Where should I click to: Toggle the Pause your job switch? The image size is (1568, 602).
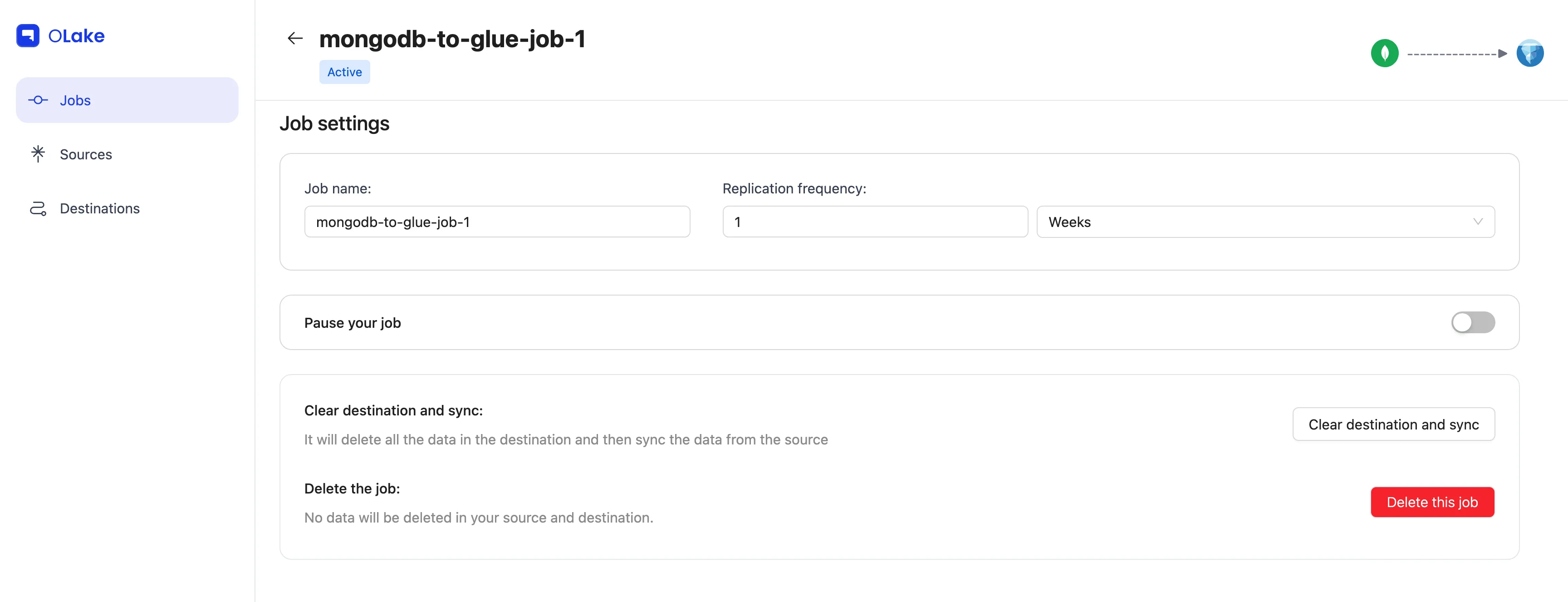pyautogui.click(x=1472, y=322)
